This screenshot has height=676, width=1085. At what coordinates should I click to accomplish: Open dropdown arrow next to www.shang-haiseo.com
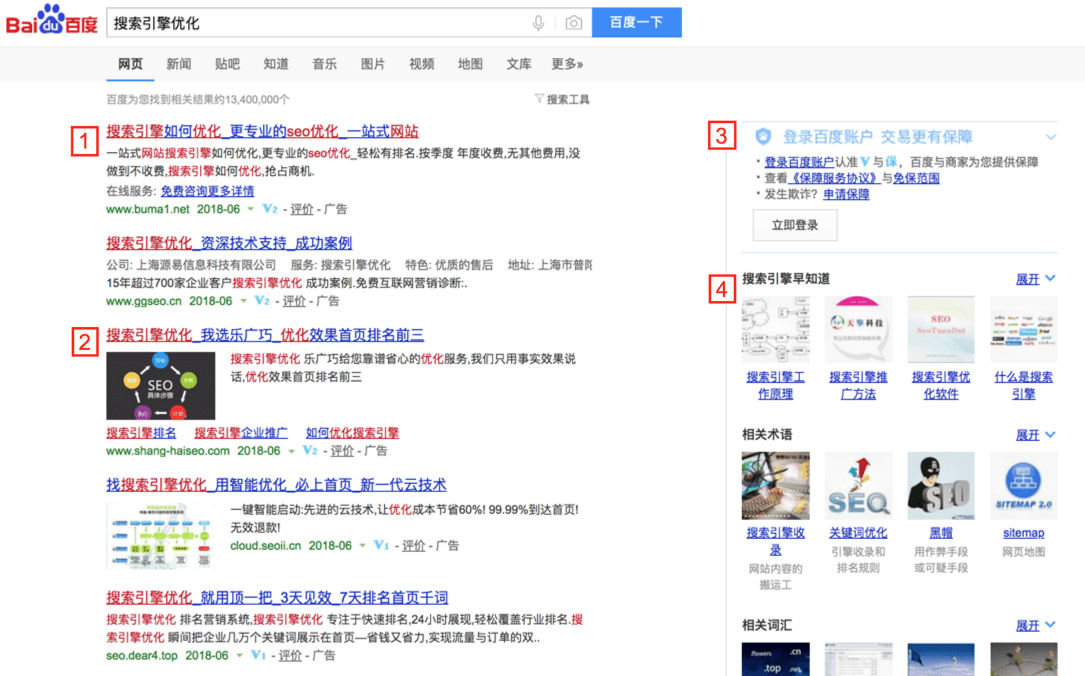(x=292, y=451)
